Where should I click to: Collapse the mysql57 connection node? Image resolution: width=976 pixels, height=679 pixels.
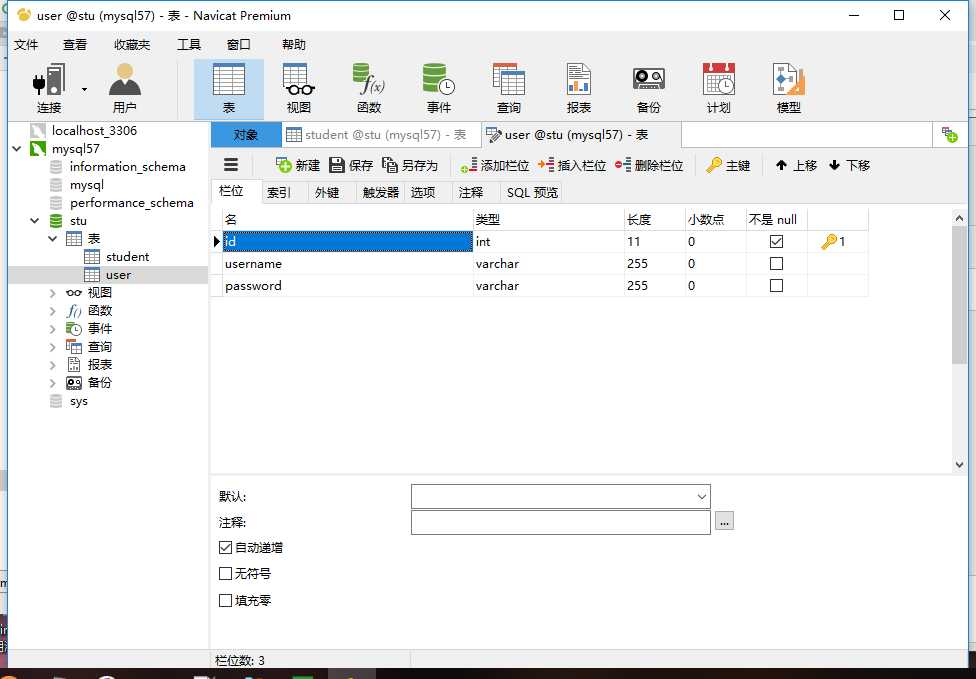17,149
